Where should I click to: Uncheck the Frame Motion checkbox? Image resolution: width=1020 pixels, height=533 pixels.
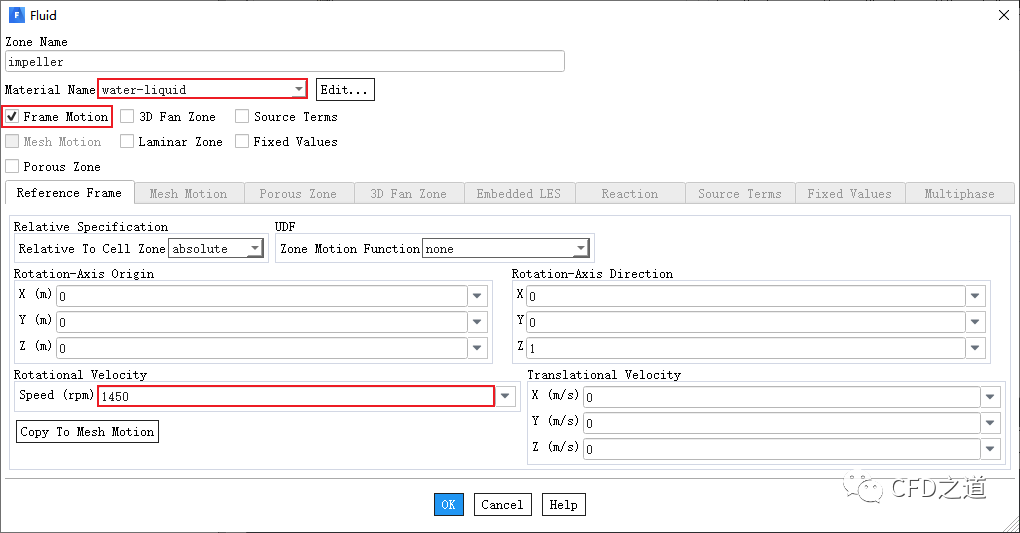(x=13, y=117)
